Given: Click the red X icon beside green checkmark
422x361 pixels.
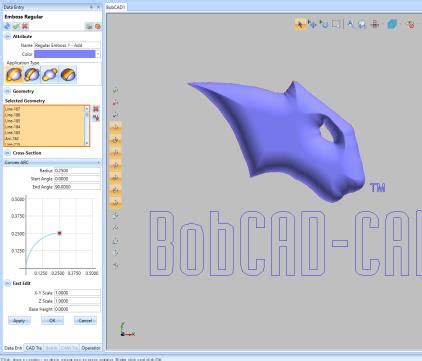Looking at the screenshot, I should tap(25, 26).
